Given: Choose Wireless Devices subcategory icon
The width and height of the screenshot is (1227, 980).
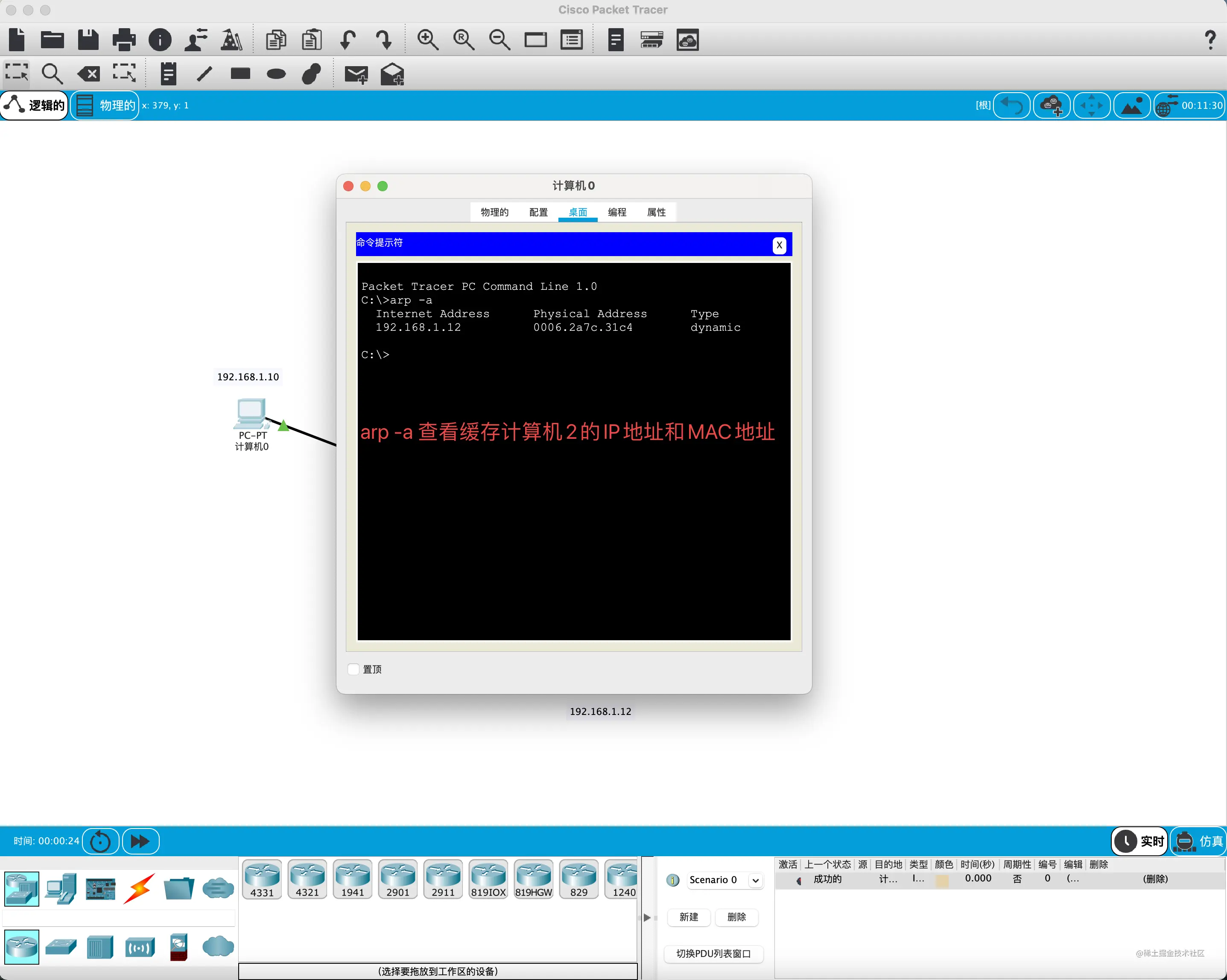Looking at the screenshot, I should (x=140, y=947).
